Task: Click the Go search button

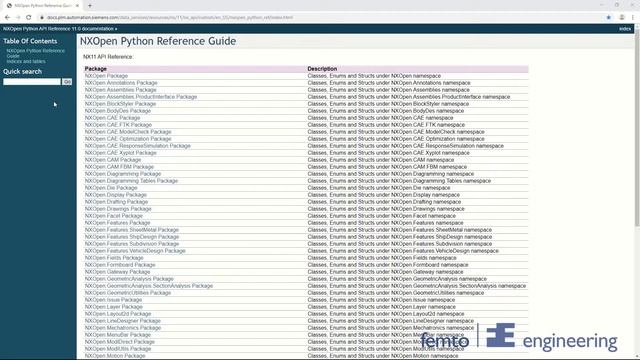Action: 67,82
